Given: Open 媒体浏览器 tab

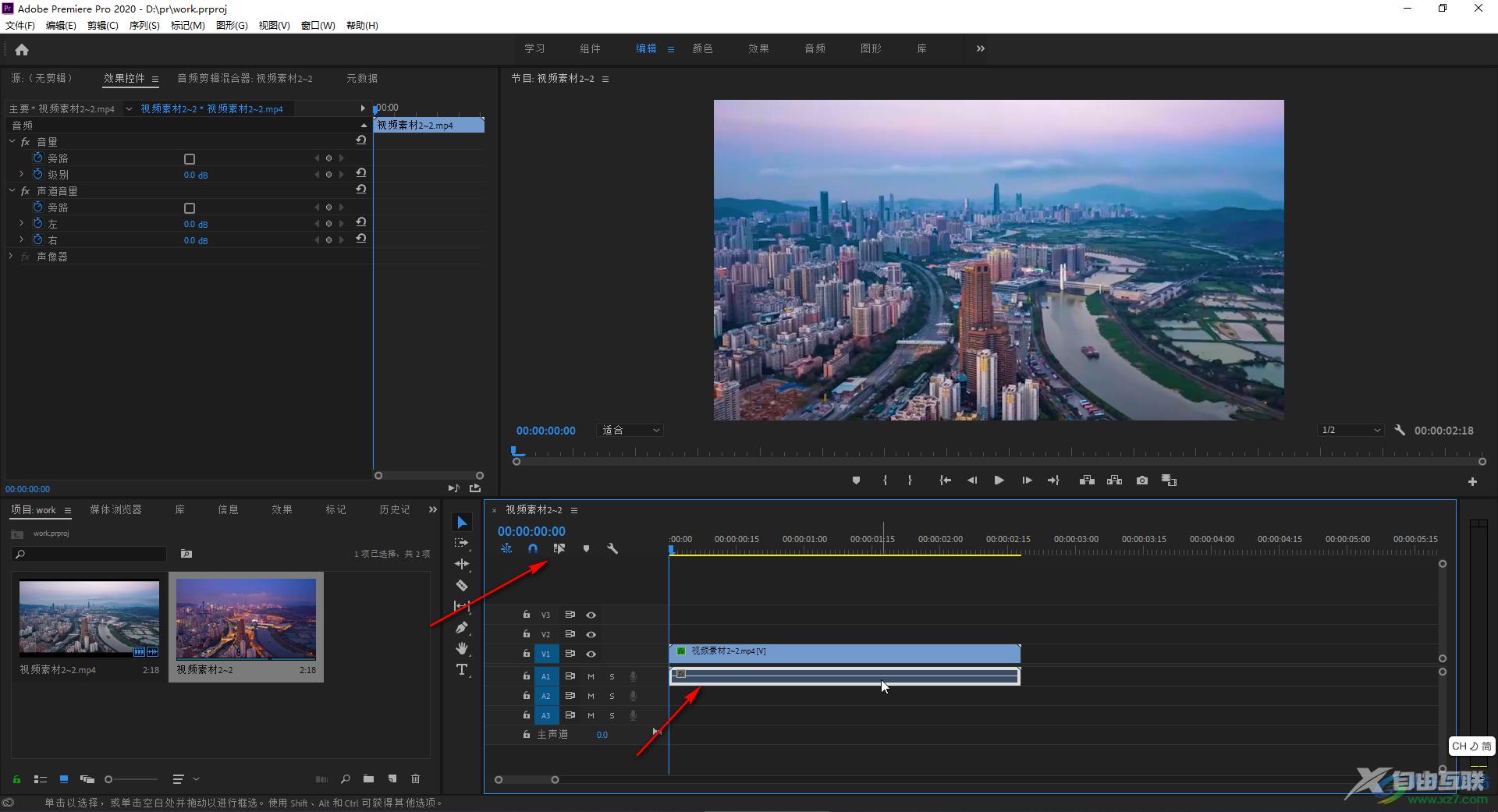Looking at the screenshot, I should pyautogui.click(x=115, y=509).
